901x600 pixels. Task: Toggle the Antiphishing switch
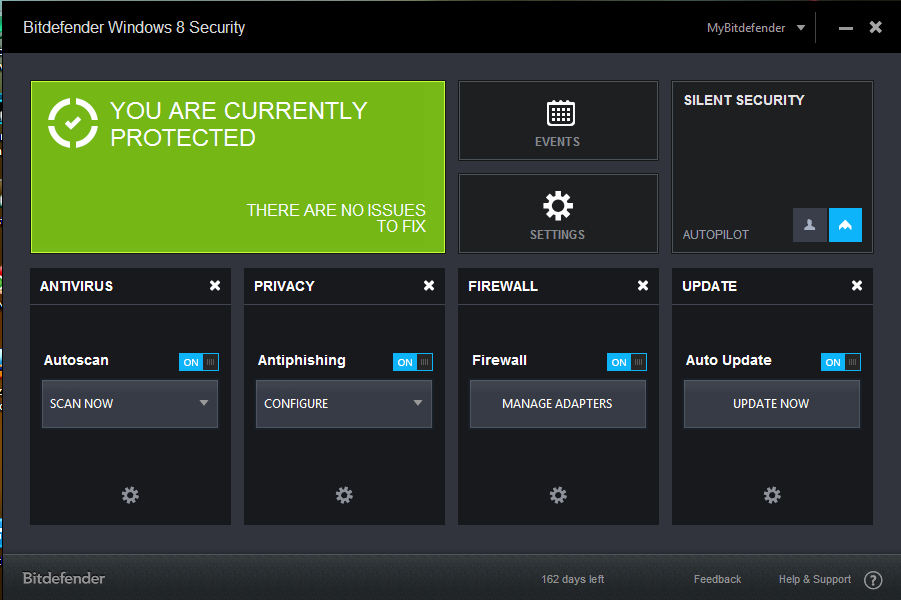(x=413, y=362)
